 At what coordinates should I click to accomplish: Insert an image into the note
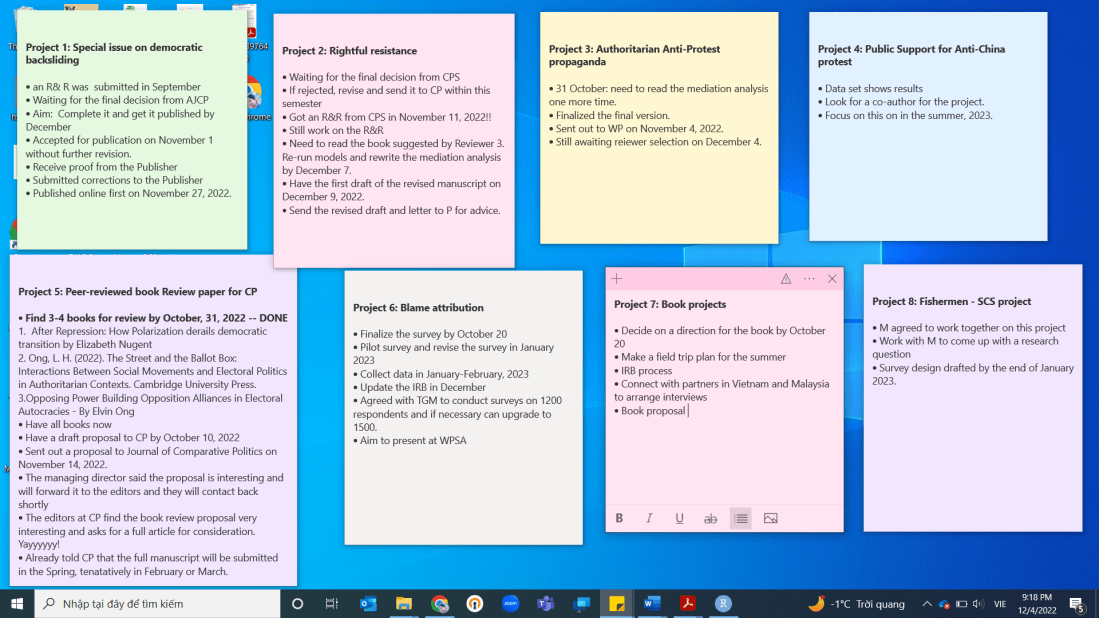pos(770,518)
